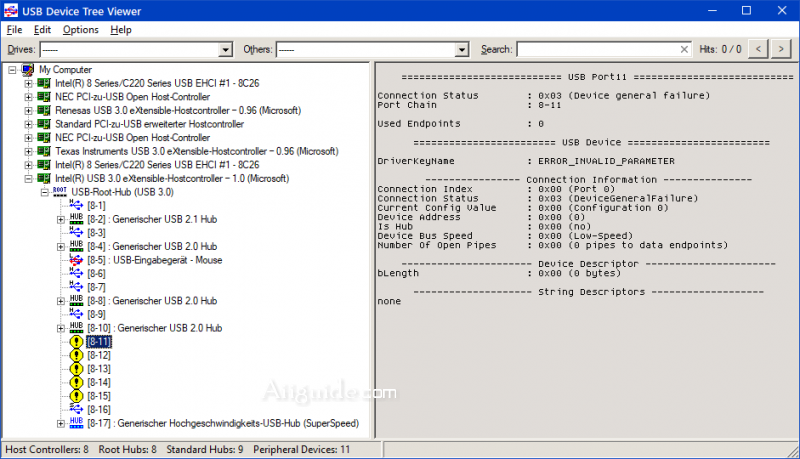Select the Texas Instruments USB 3.0 controller entry

click(x=196, y=151)
